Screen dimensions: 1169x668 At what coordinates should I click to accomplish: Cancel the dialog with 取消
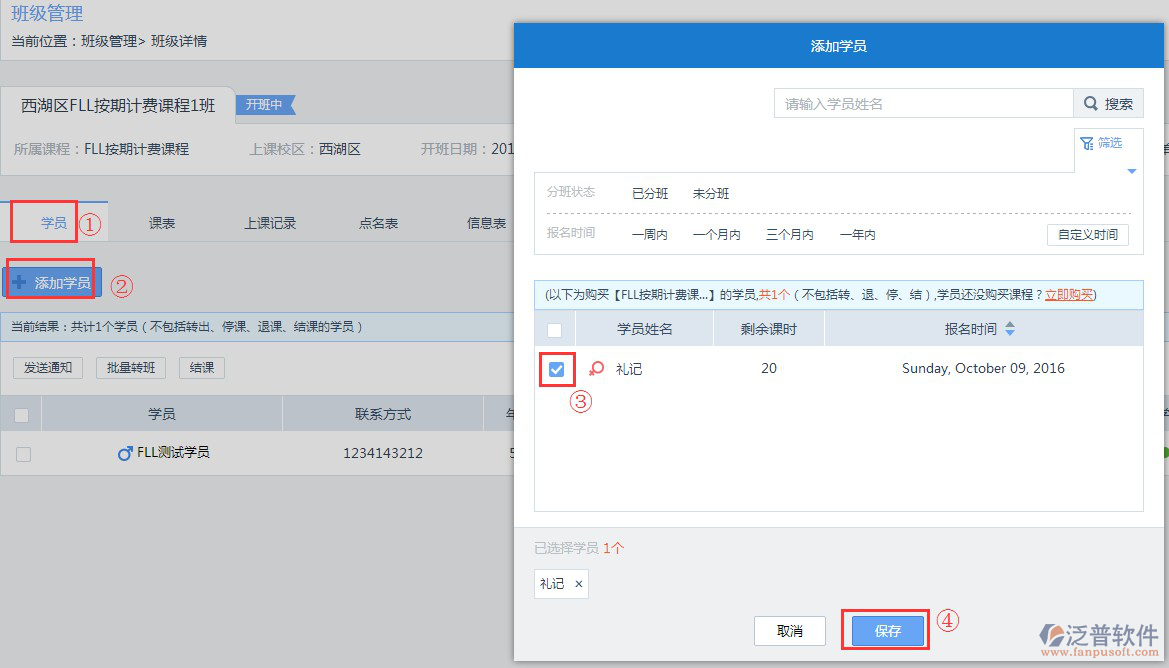click(789, 631)
